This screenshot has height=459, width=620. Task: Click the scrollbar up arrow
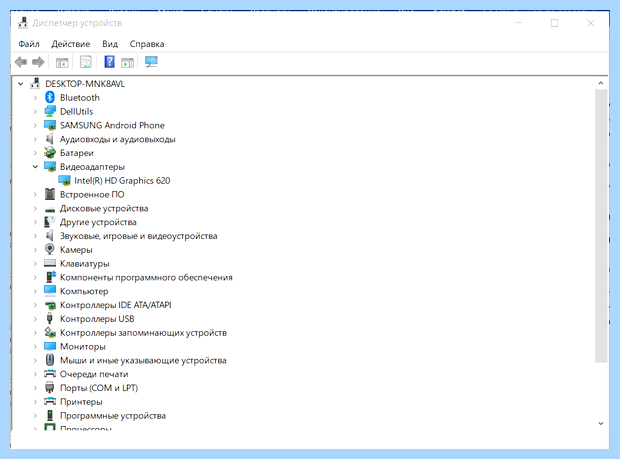click(x=601, y=83)
